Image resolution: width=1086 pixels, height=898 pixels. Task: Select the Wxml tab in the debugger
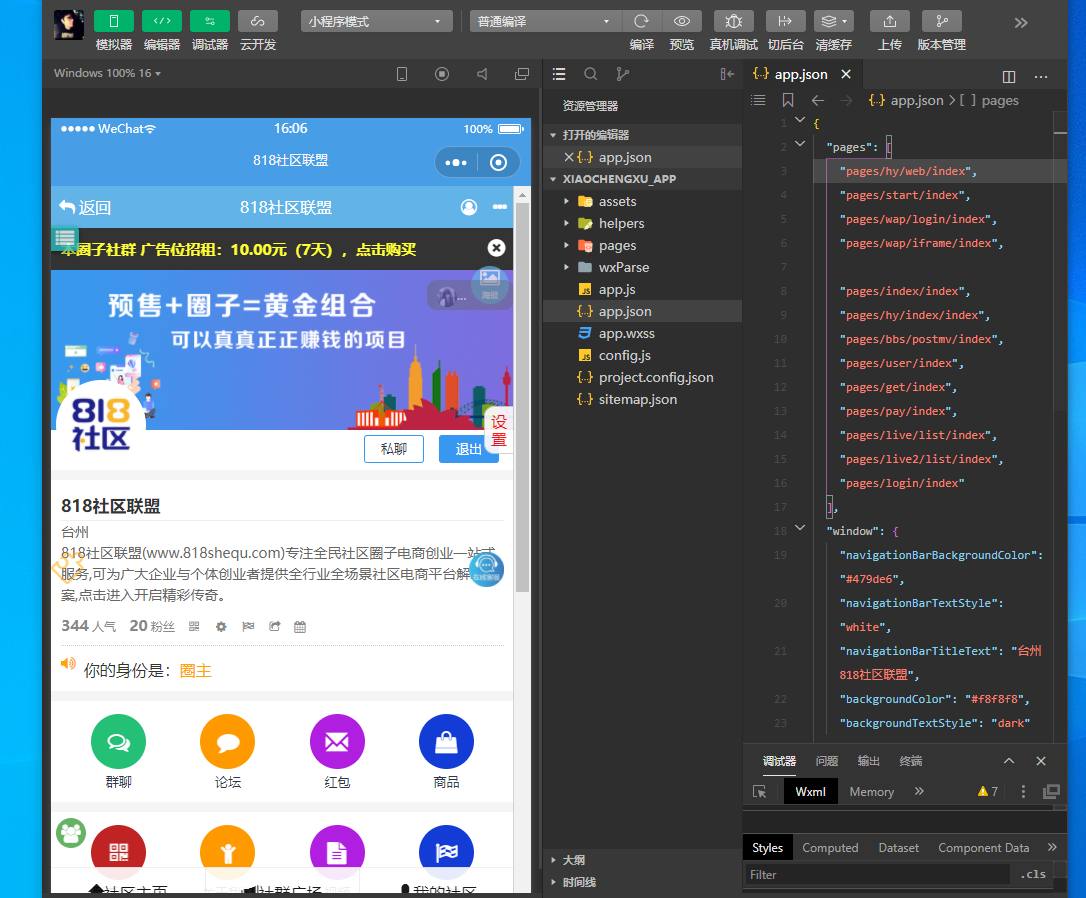click(x=810, y=791)
